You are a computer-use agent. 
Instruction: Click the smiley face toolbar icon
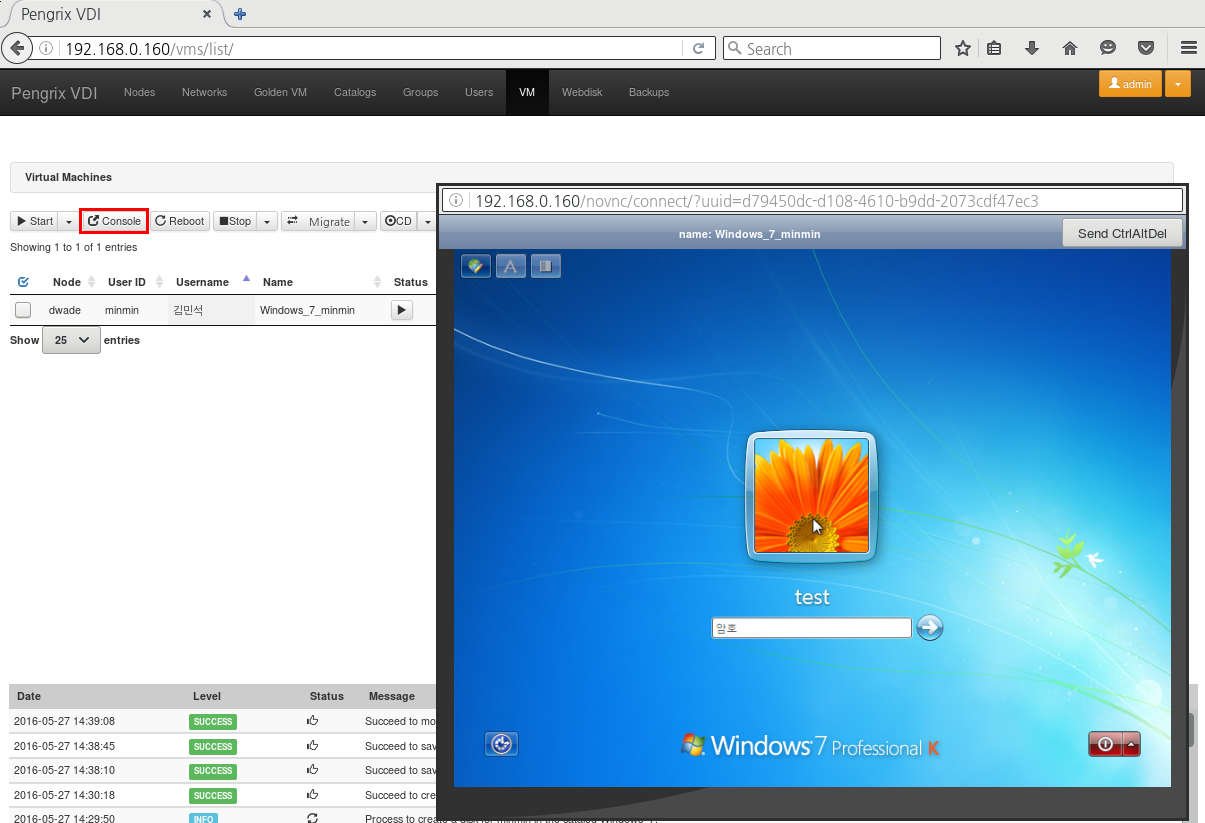coord(1108,48)
